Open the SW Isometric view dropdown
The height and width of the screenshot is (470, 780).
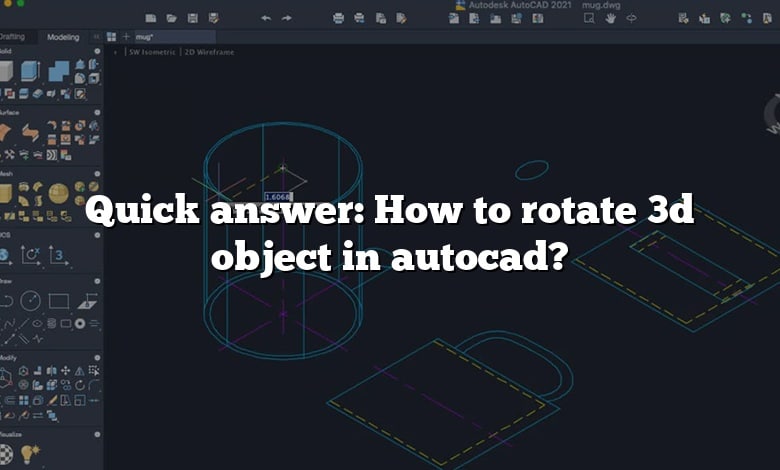[x=150, y=52]
